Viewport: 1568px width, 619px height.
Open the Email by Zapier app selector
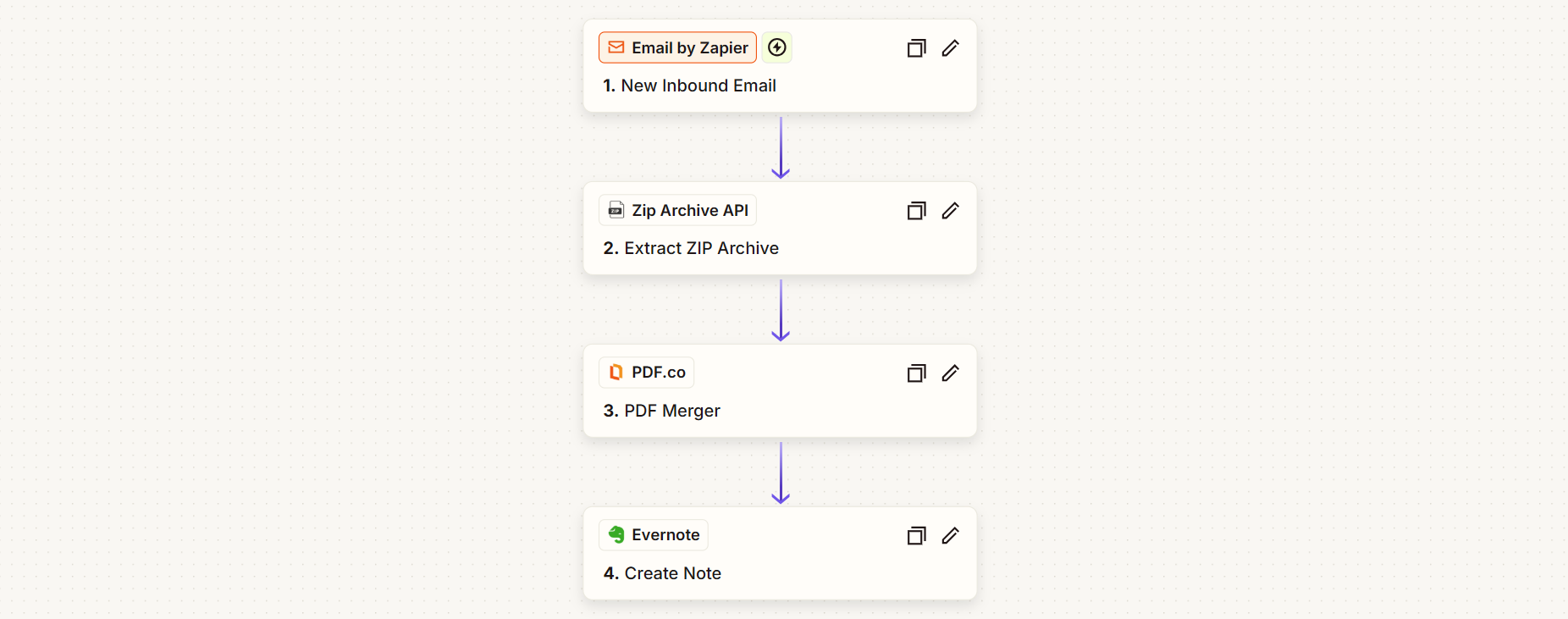coord(676,47)
